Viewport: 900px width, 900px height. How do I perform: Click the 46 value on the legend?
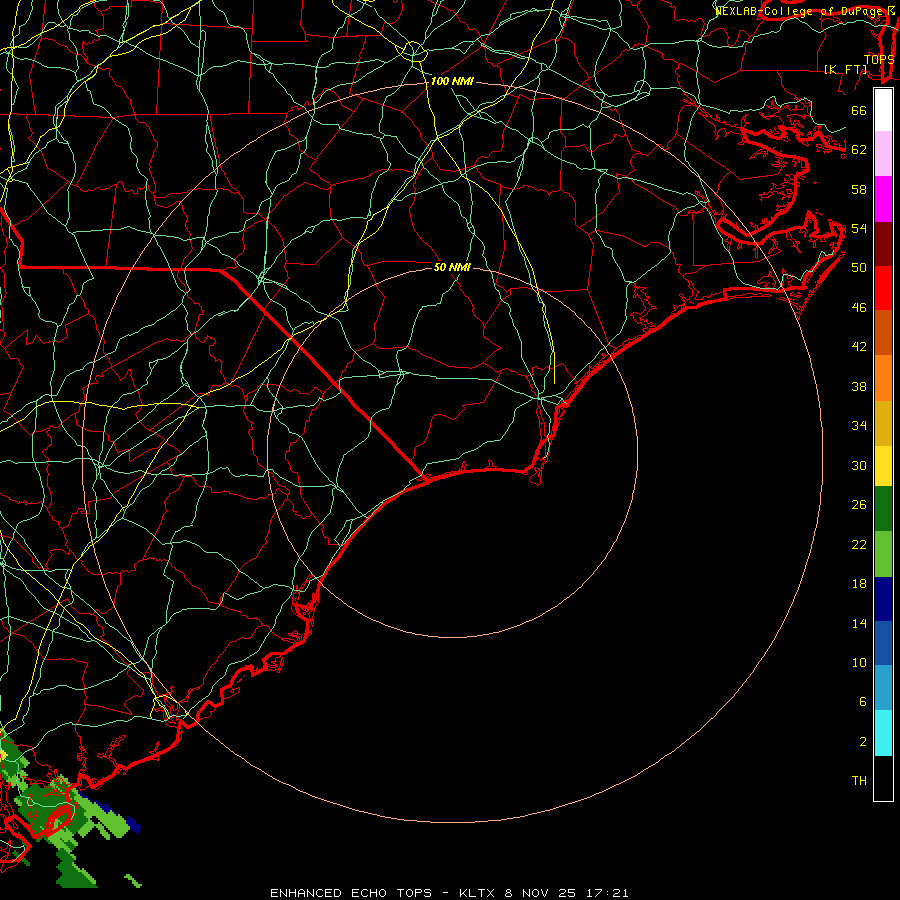(x=859, y=308)
